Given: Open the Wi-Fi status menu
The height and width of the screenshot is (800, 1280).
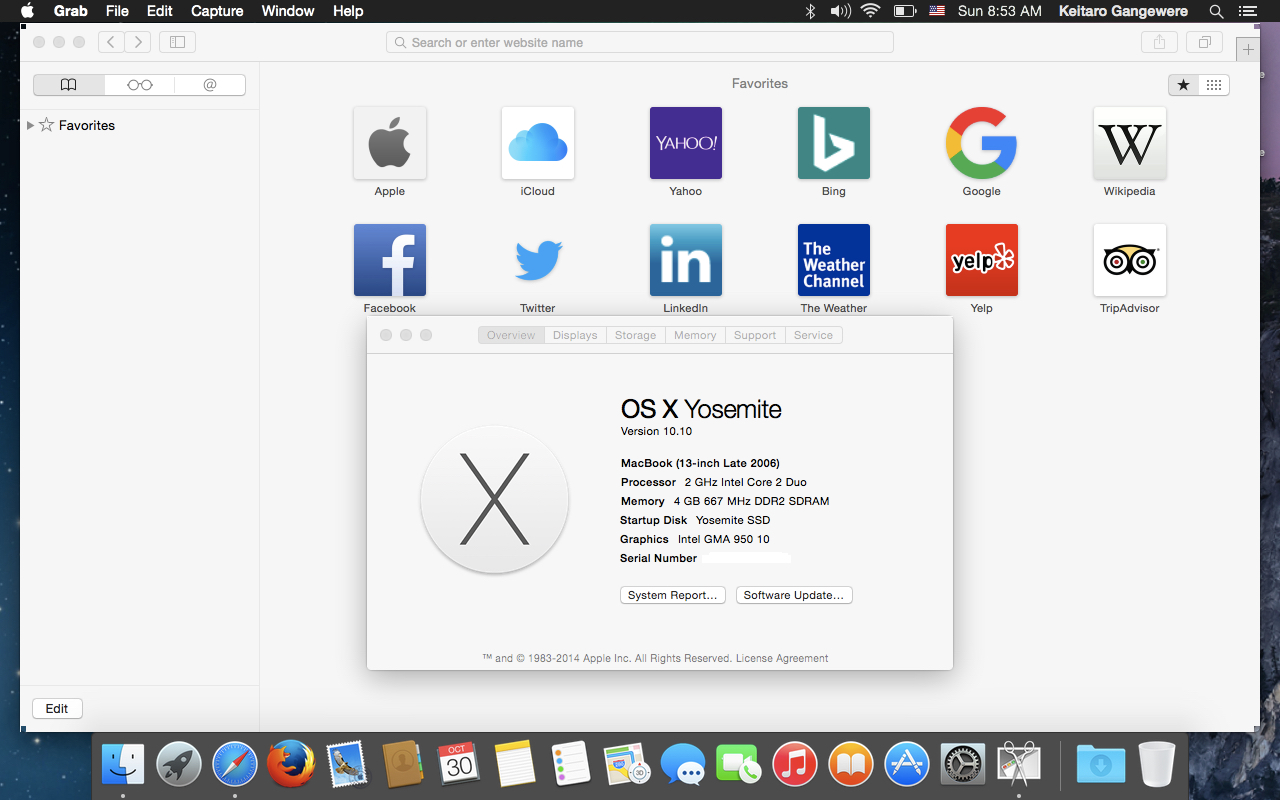Looking at the screenshot, I should 870,11.
